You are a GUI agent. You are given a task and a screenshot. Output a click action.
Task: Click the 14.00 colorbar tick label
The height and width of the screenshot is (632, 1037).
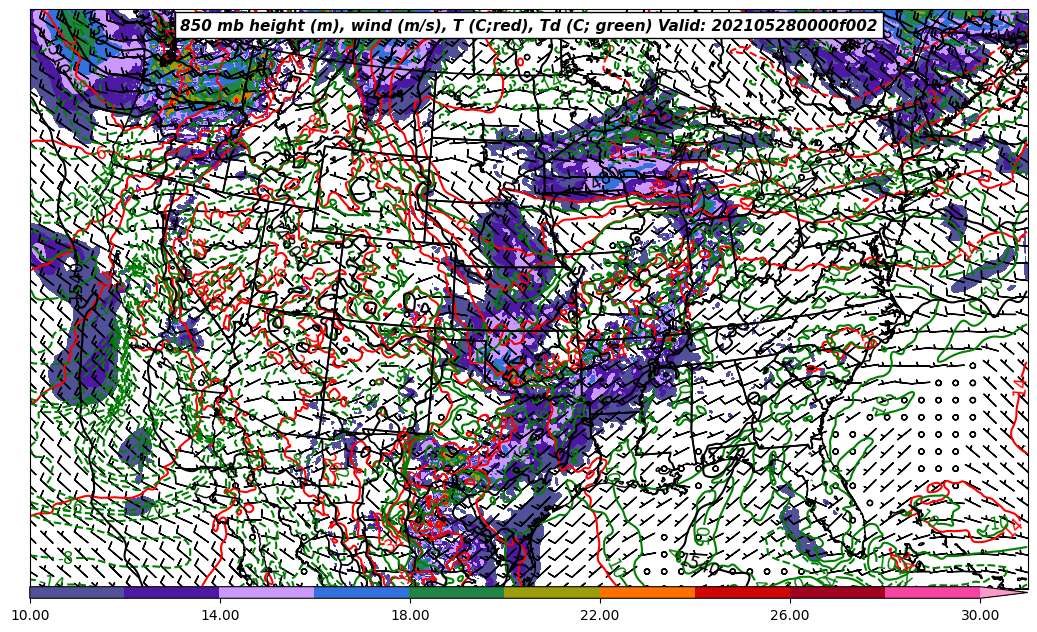point(220,615)
